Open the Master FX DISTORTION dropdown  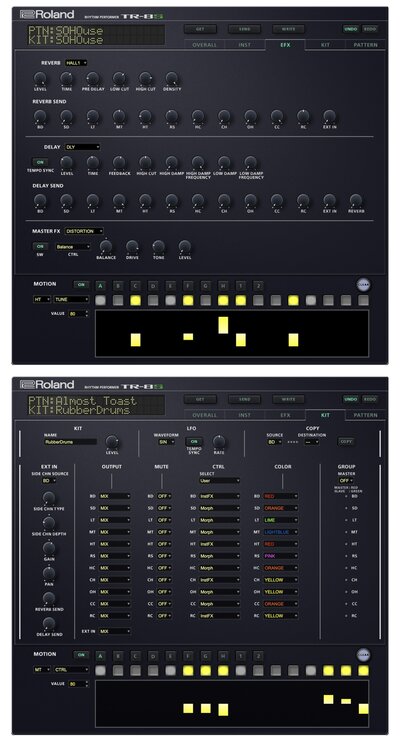[84, 231]
